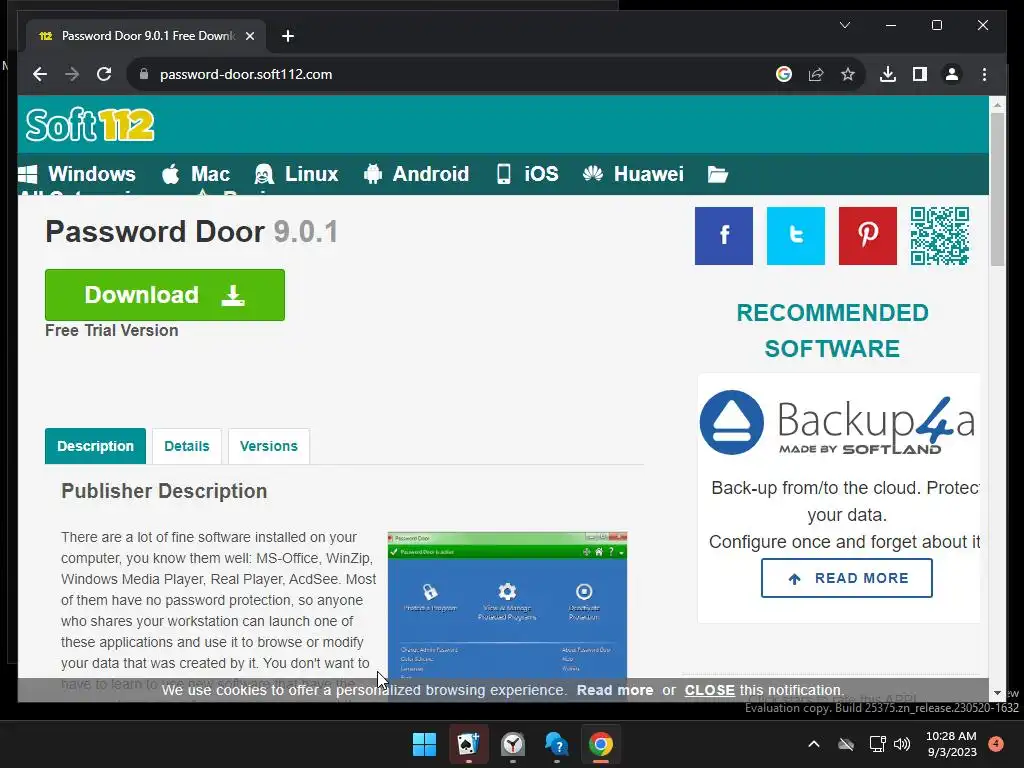The height and width of the screenshot is (768, 1024).
Task: Open the cookie Read more link
Action: [x=615, y=690]
